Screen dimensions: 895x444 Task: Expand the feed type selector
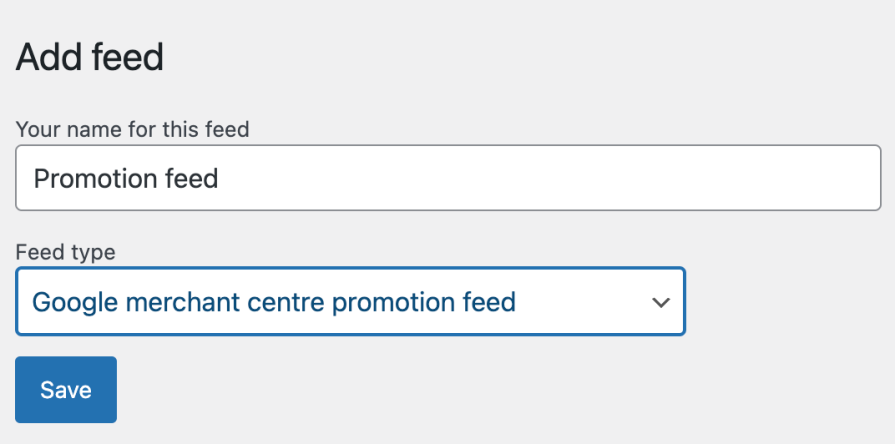350,301
